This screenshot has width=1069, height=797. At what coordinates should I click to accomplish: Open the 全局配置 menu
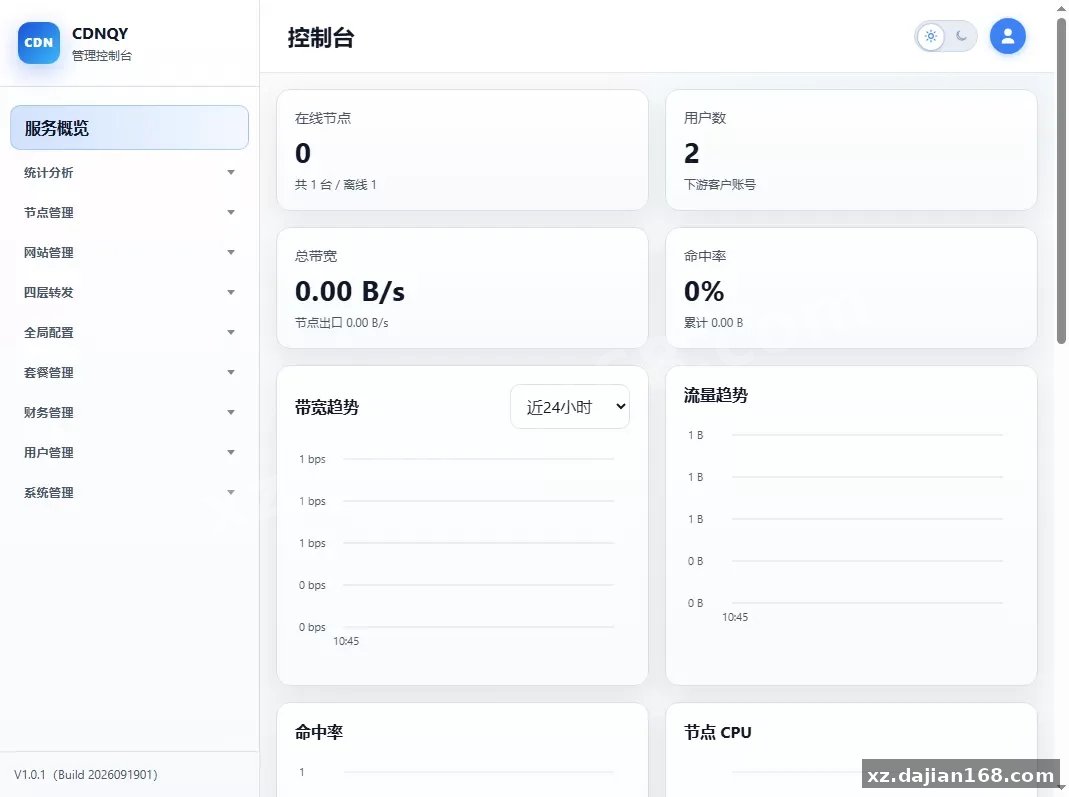[130, 333]
